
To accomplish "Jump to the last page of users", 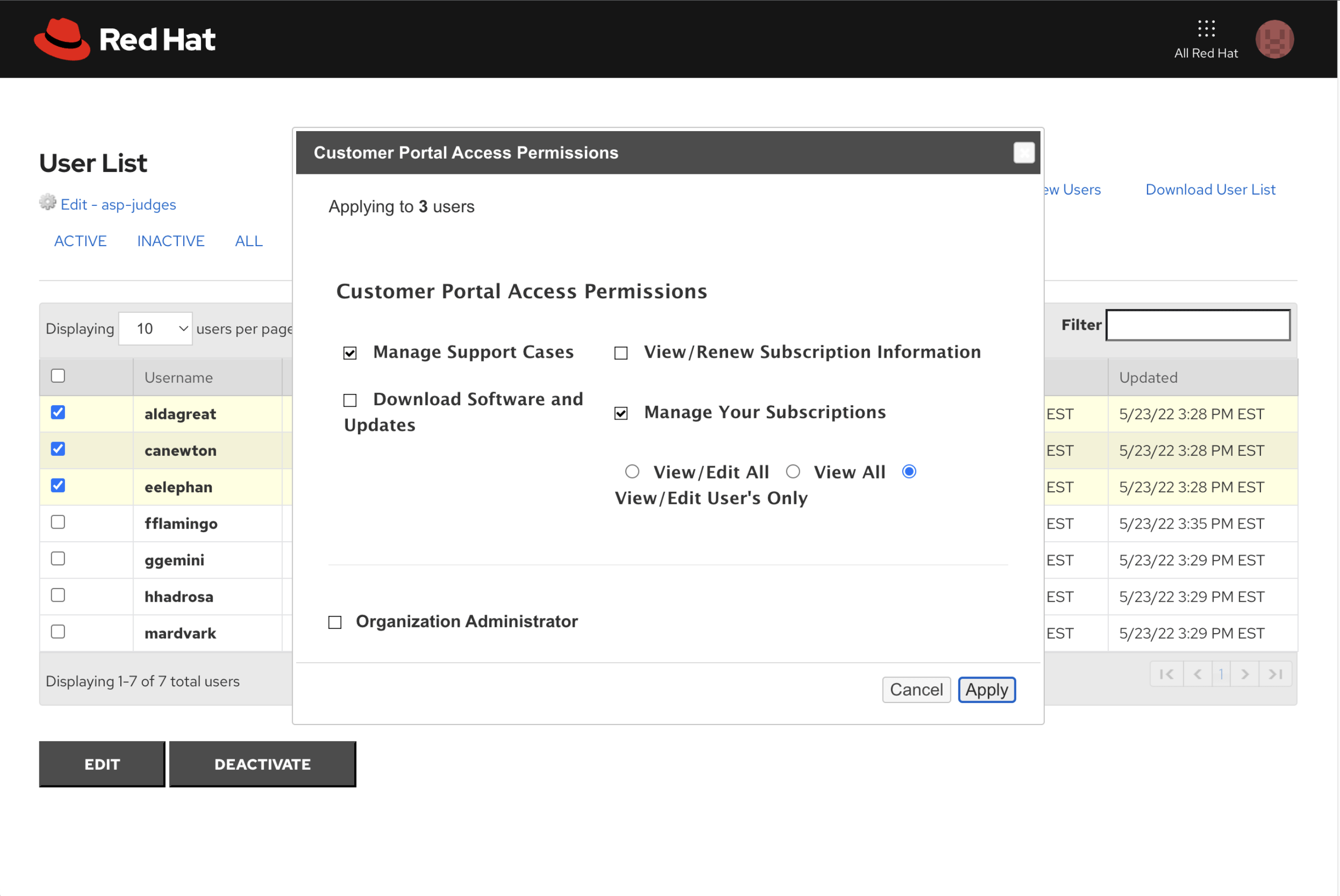I will pyautogui.click(x=1275, y=674).
